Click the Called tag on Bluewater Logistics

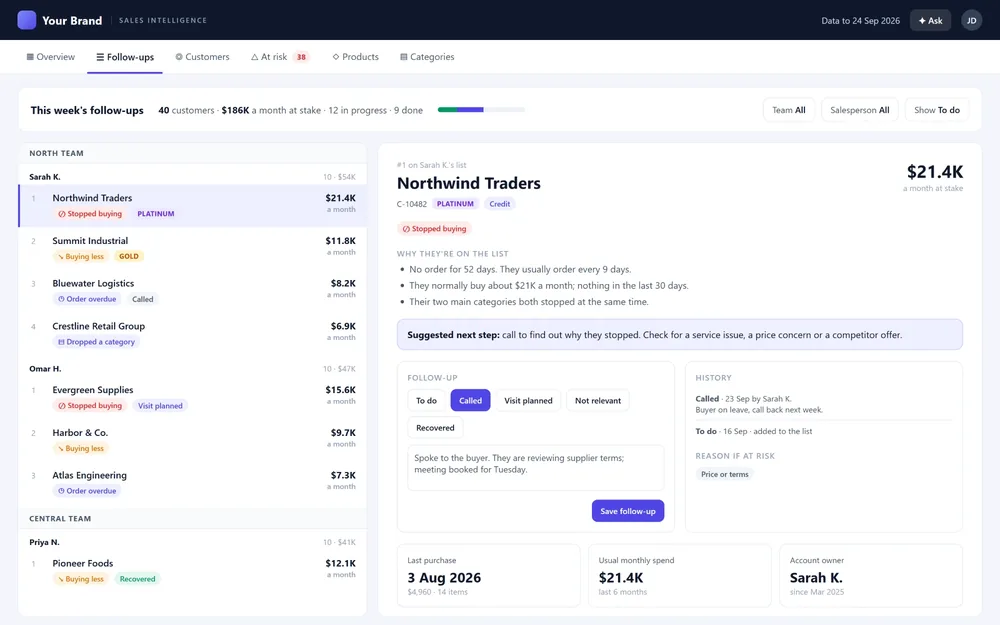pyautogui.click(x=143, y=299)
